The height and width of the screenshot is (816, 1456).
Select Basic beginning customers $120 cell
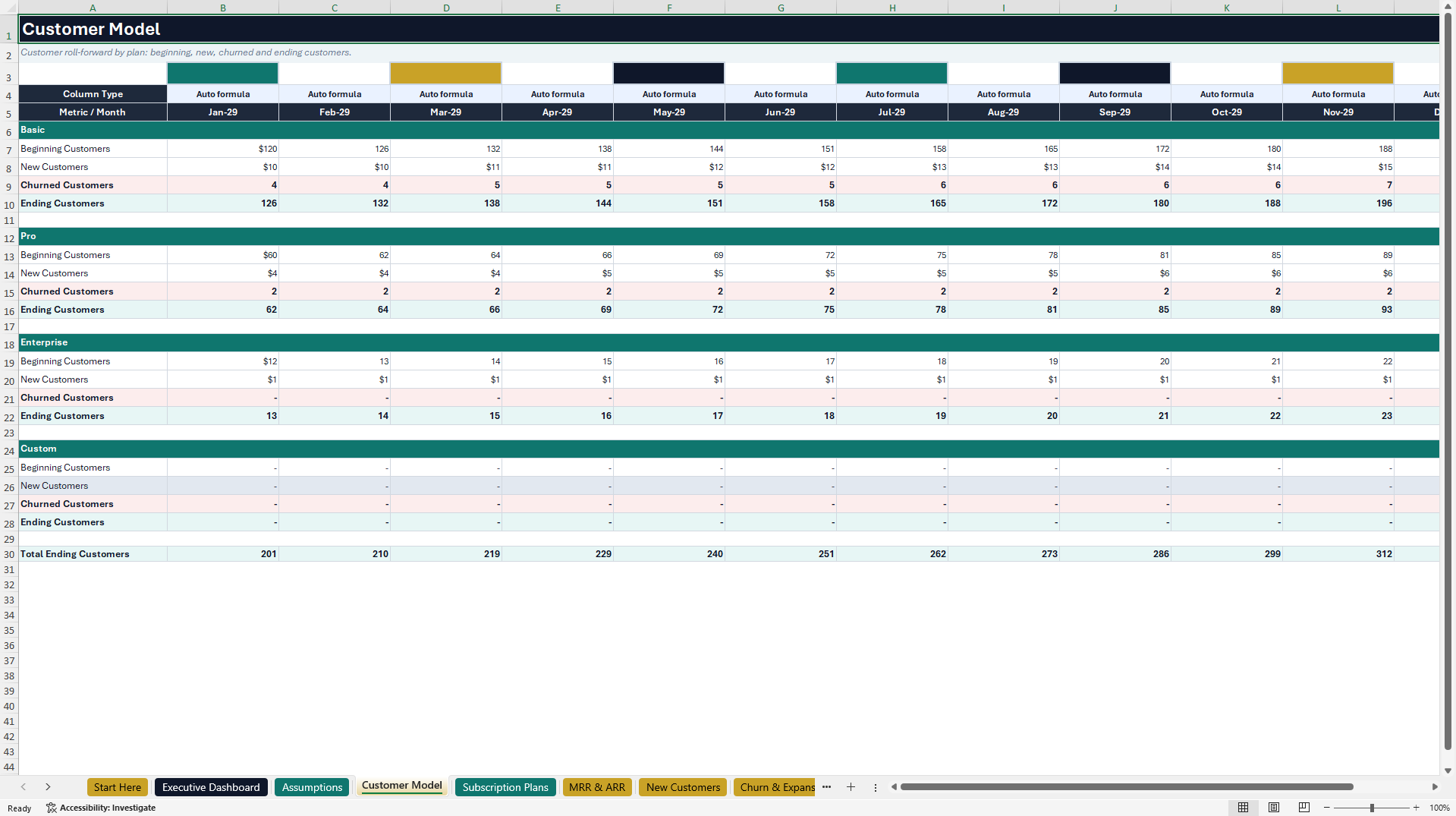[223, 149]
